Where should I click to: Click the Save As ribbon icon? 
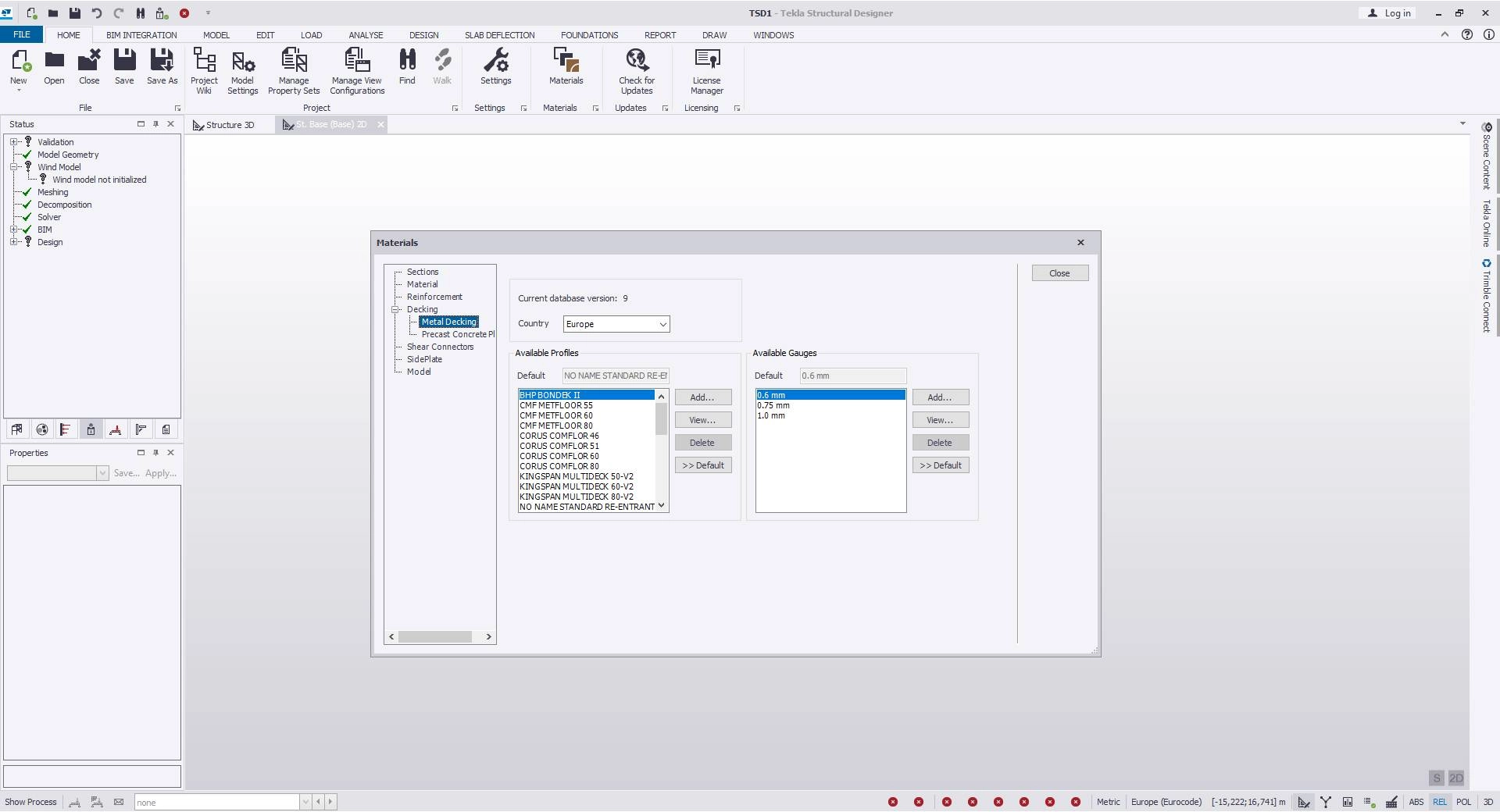click(162, 67)
